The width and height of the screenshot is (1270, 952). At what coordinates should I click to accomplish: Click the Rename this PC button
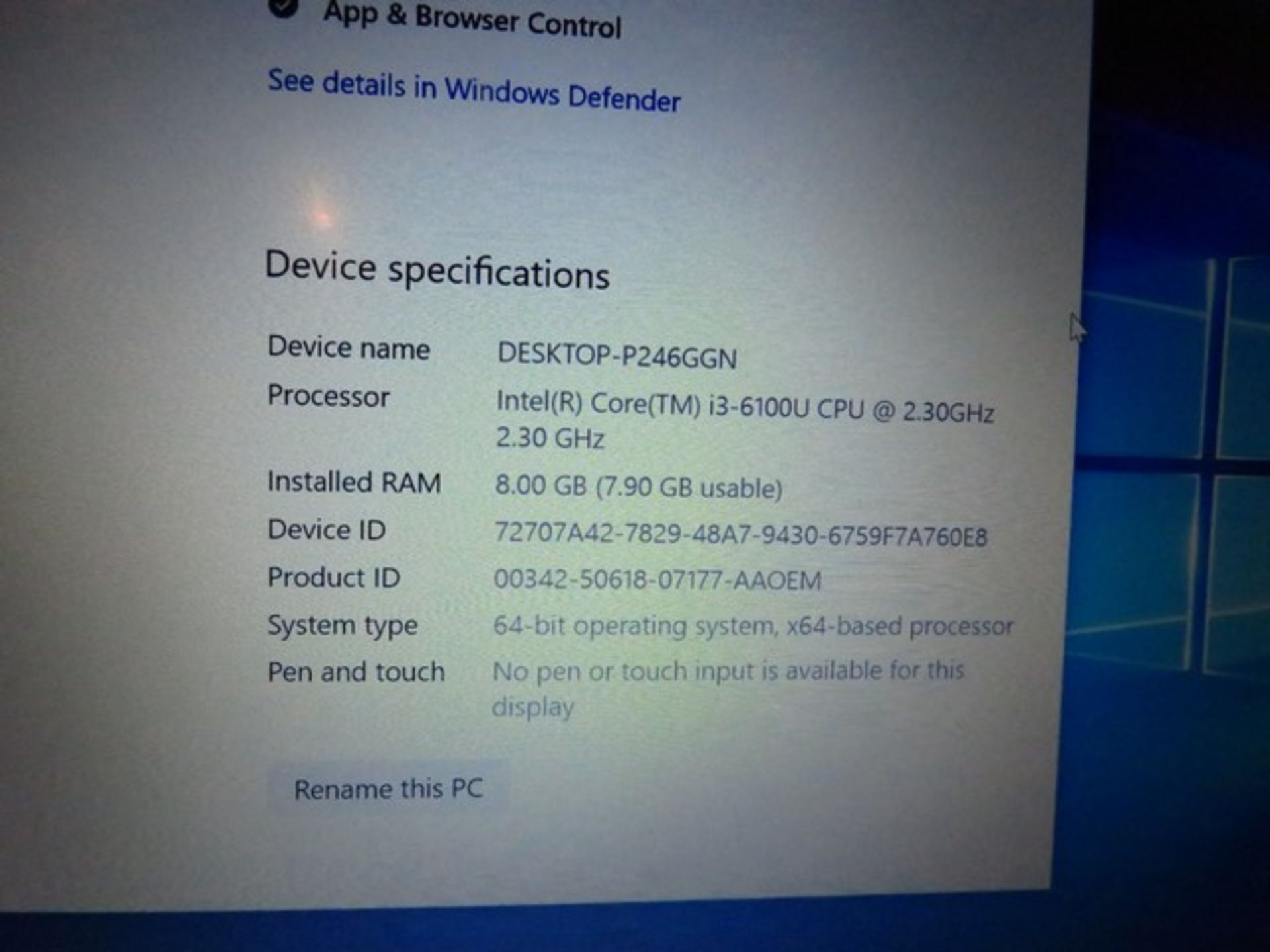pos(388,789)
